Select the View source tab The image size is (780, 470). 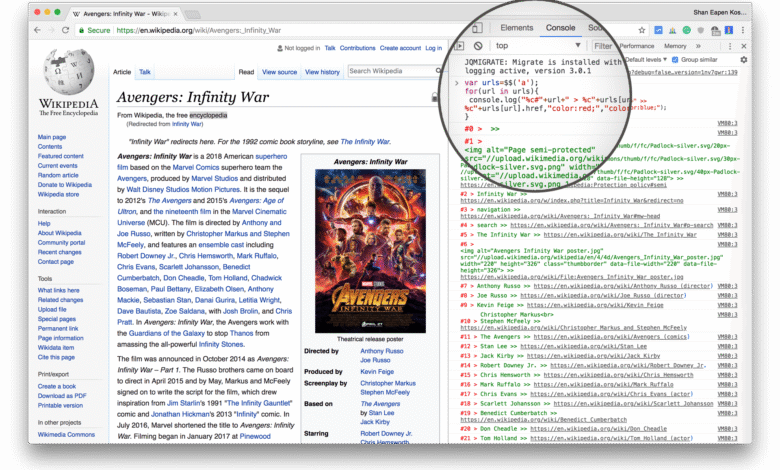[280, 72]
